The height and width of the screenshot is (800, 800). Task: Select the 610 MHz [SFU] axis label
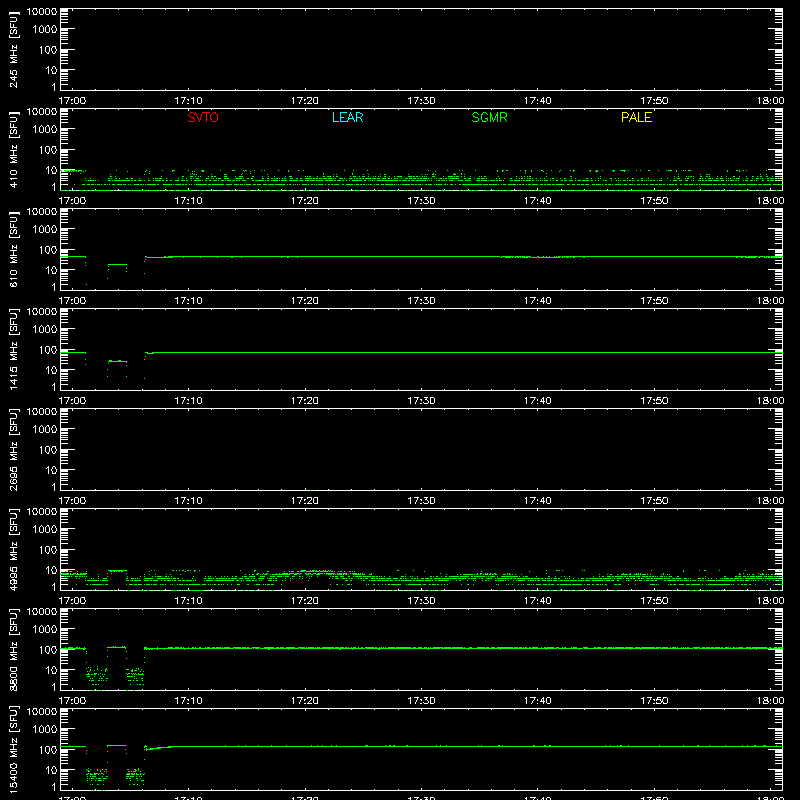pos(14,249)
